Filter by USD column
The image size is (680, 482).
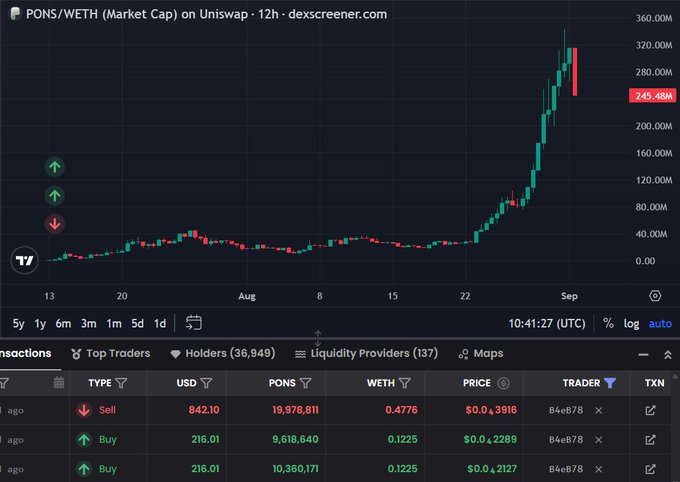[206, 383]
